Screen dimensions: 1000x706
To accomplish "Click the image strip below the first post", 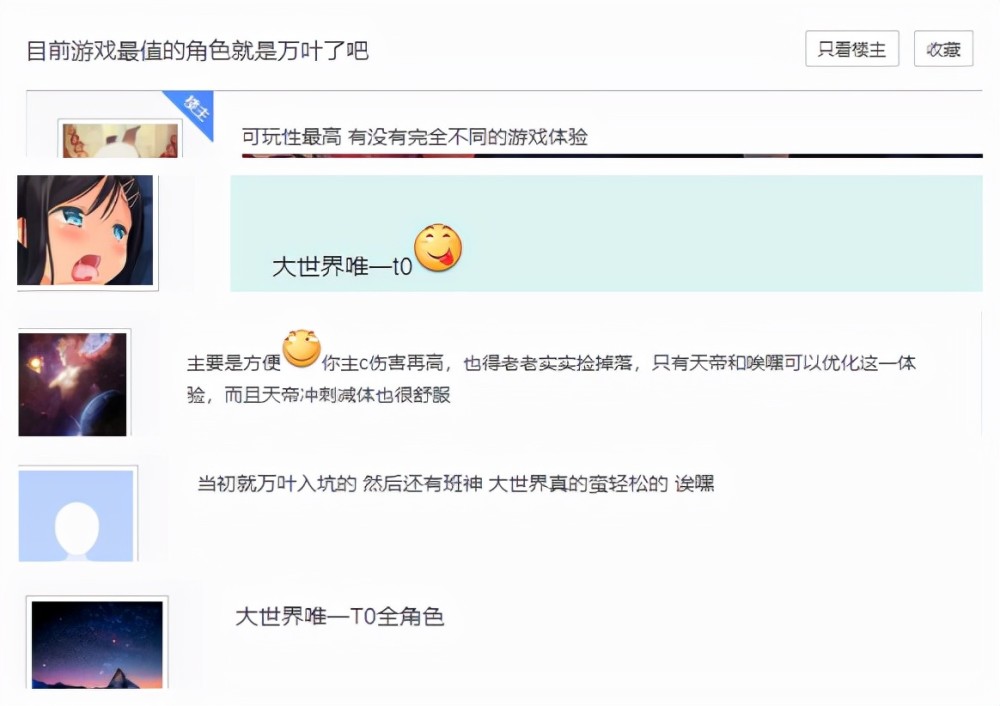I will 612,155.
